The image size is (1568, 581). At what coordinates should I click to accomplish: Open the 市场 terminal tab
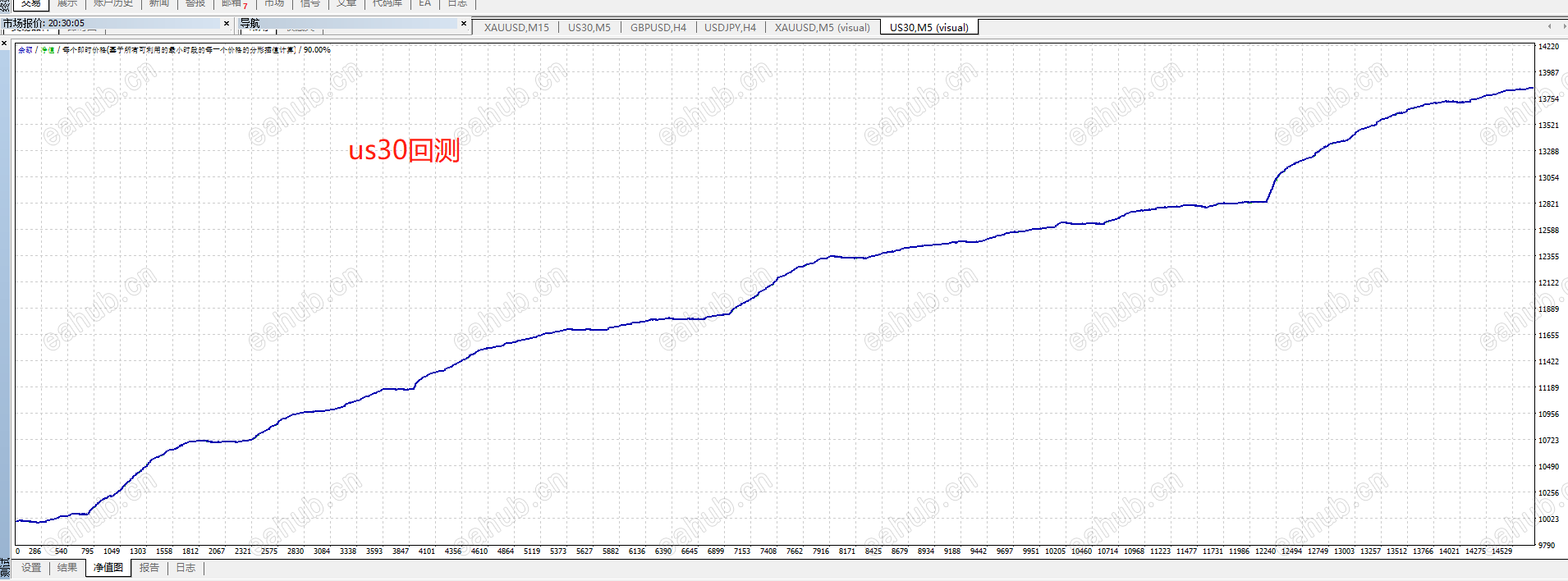pyautogui.click(x=274, y=4)
